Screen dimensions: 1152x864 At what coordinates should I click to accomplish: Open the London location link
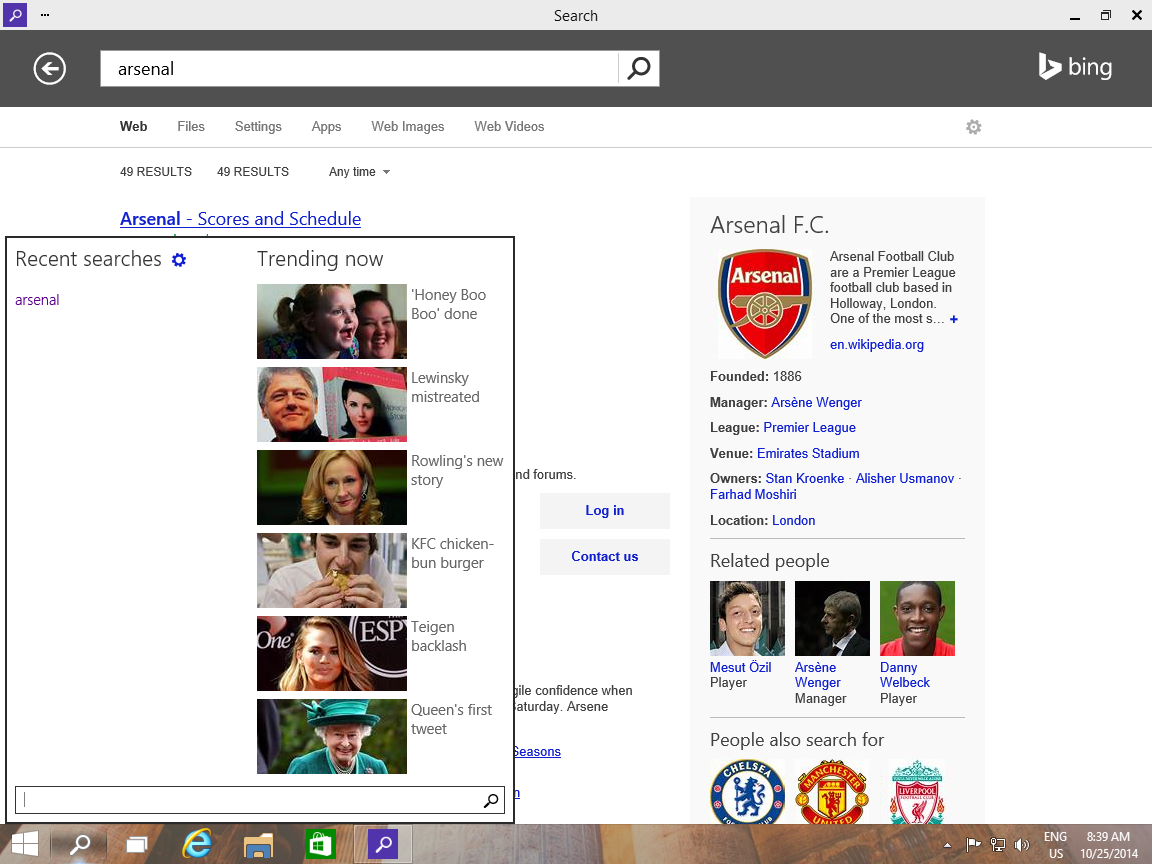pos(793,520)
